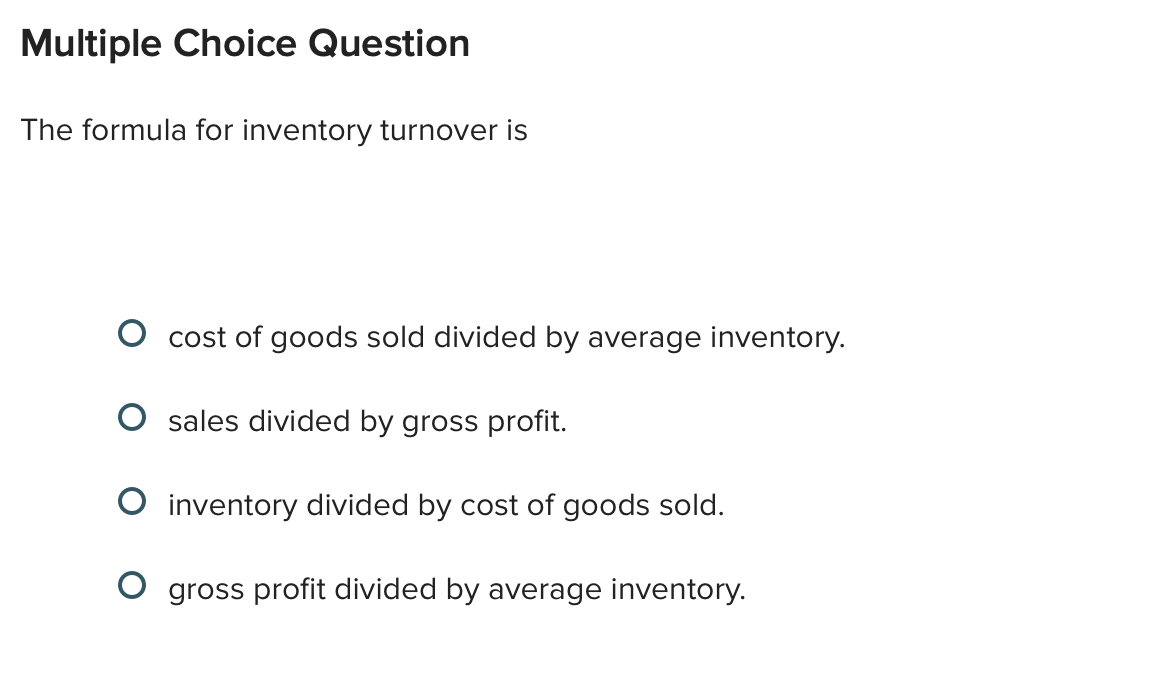Click the answer 'inventory divided by cost of goods sold'

[x=446, y=505]
